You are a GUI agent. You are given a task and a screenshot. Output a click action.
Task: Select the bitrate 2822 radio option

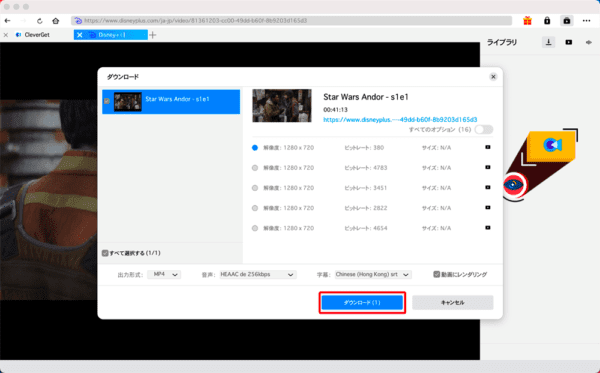click(x=255, y=208)
